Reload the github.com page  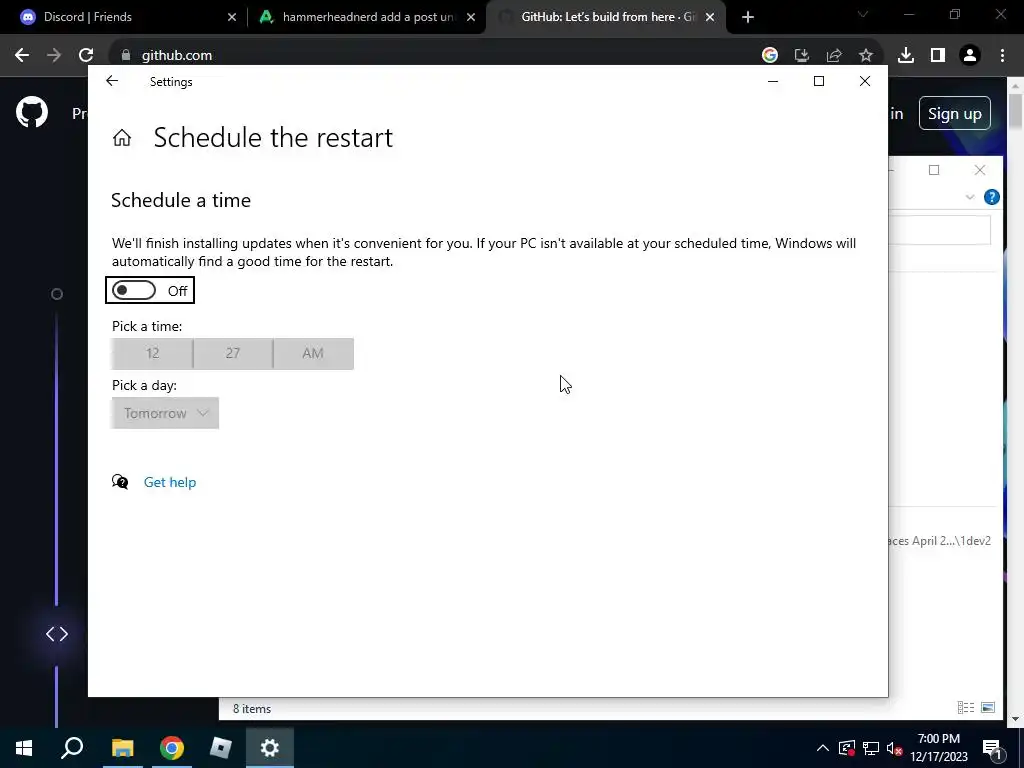tap(86, 56)
